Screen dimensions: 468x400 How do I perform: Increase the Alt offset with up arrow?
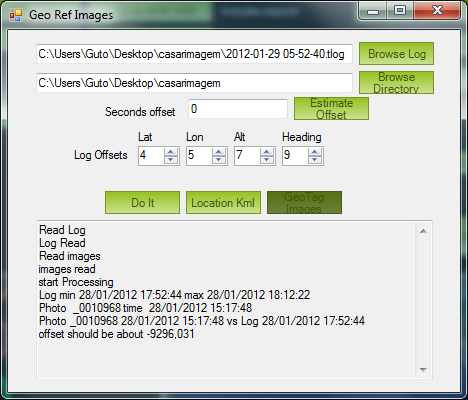pyautogui.click(x=267, y=152)
